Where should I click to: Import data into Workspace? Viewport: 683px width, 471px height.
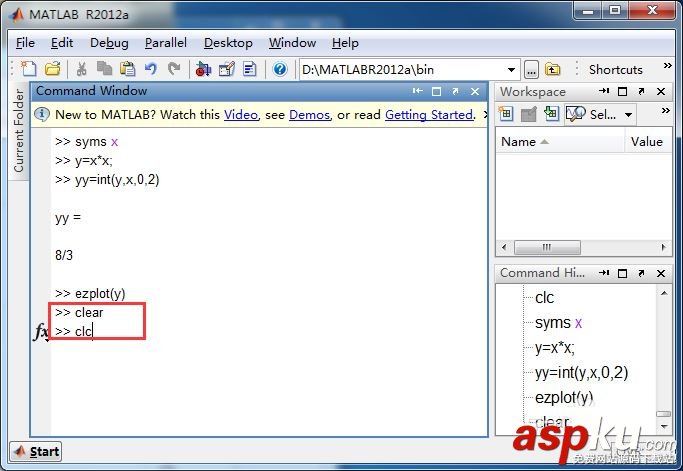pos(551,114)
